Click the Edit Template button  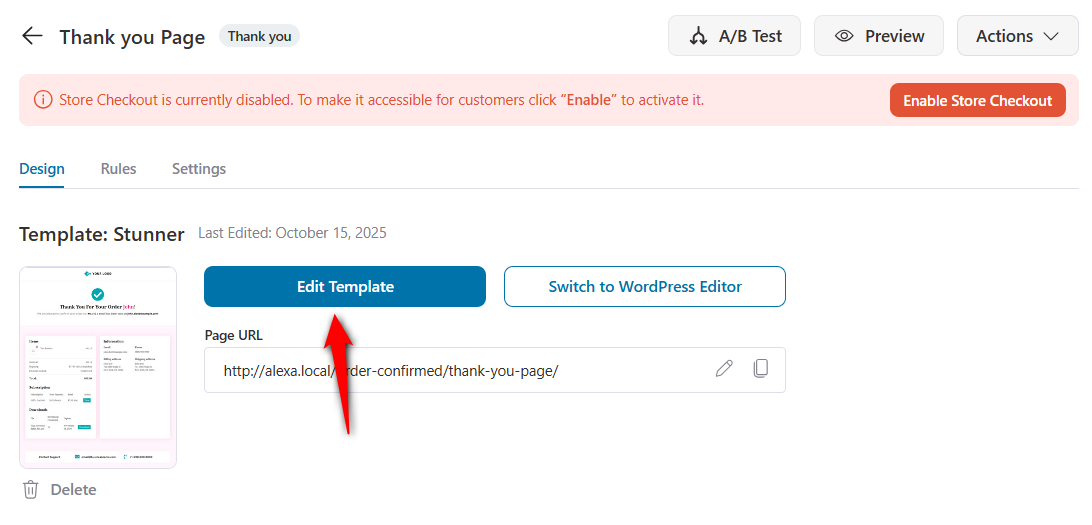(x=345, y=287)
